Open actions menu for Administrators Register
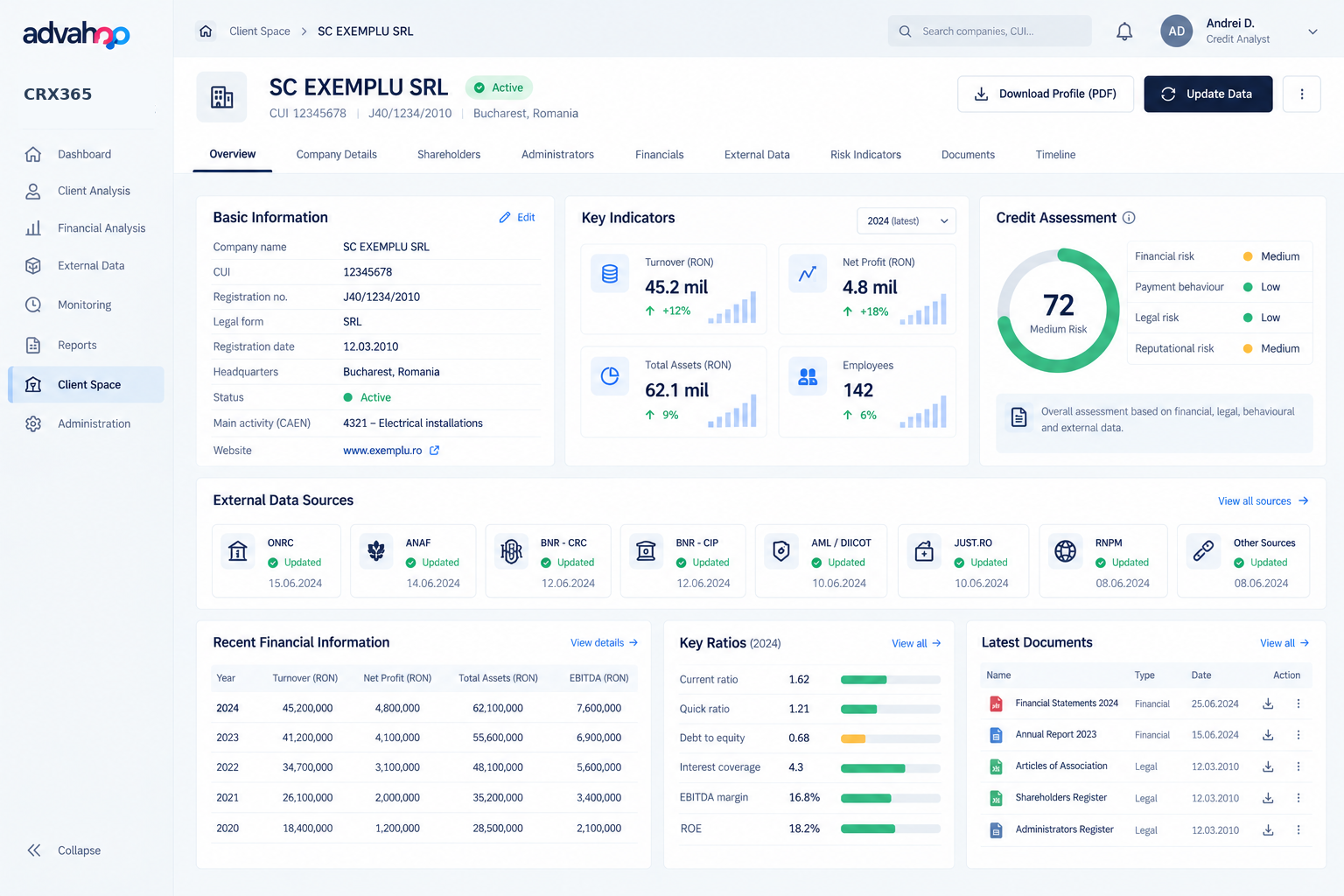1344x896 pixels. 1298,829
